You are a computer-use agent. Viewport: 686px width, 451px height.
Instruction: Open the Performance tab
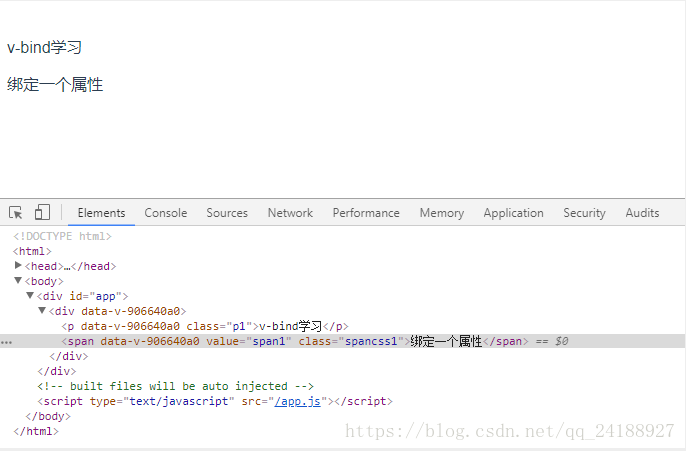366,213
